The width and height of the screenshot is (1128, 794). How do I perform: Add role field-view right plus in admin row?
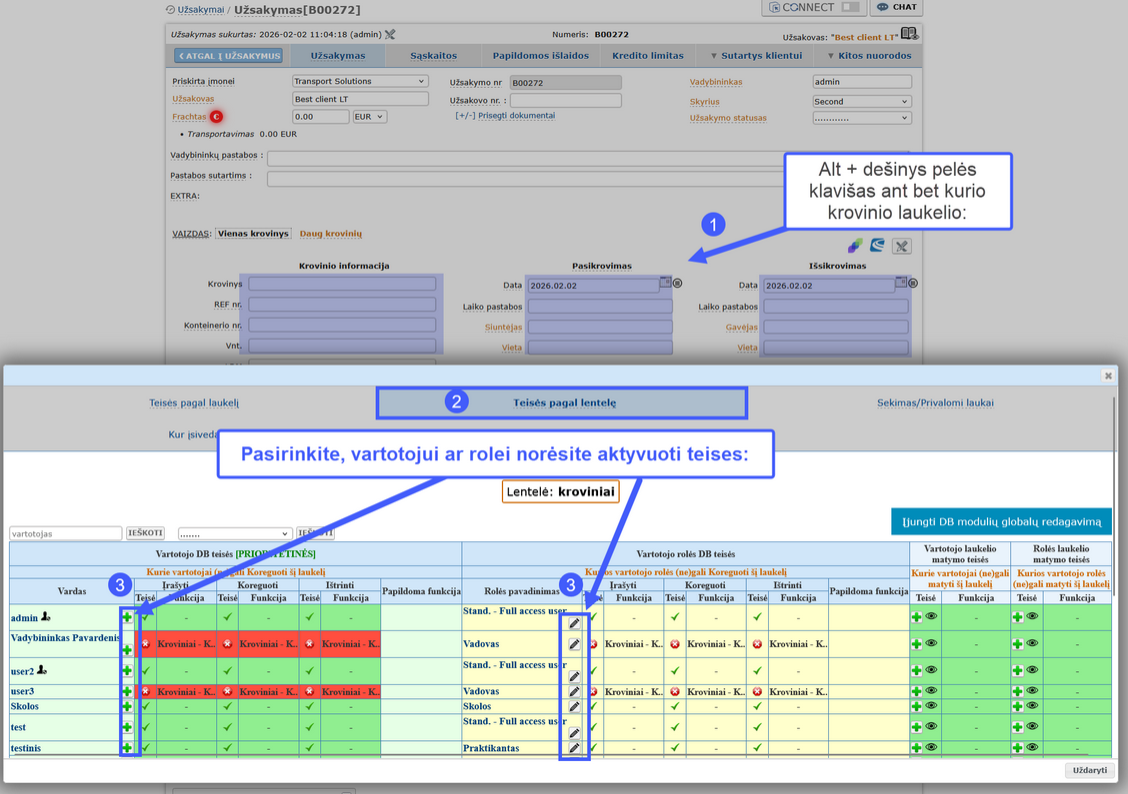pos(1017,617)
